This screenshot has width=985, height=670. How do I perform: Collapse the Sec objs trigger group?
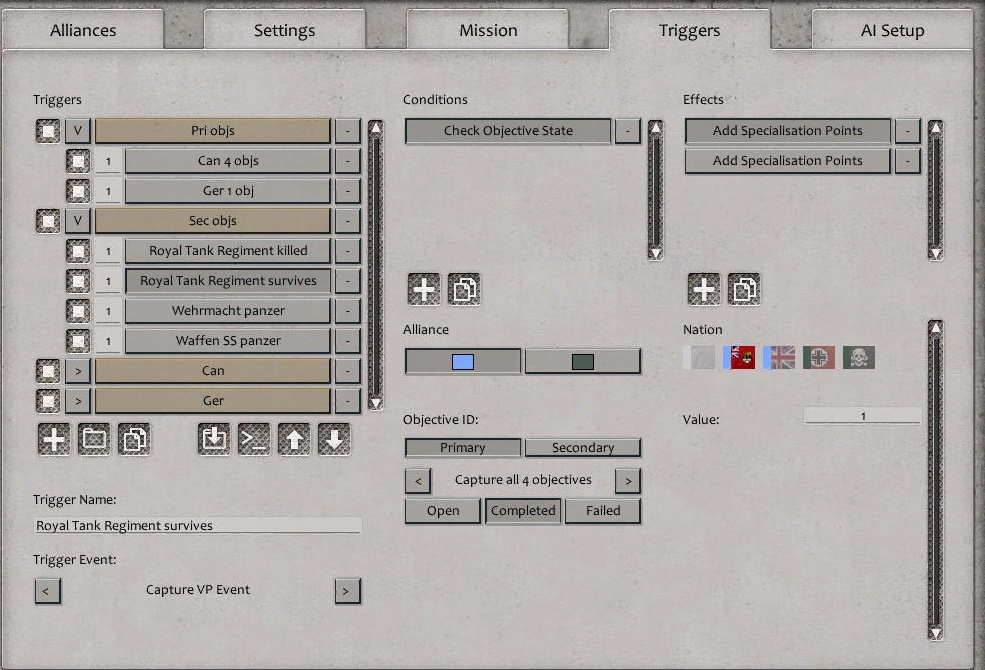[x=78, y=220]
